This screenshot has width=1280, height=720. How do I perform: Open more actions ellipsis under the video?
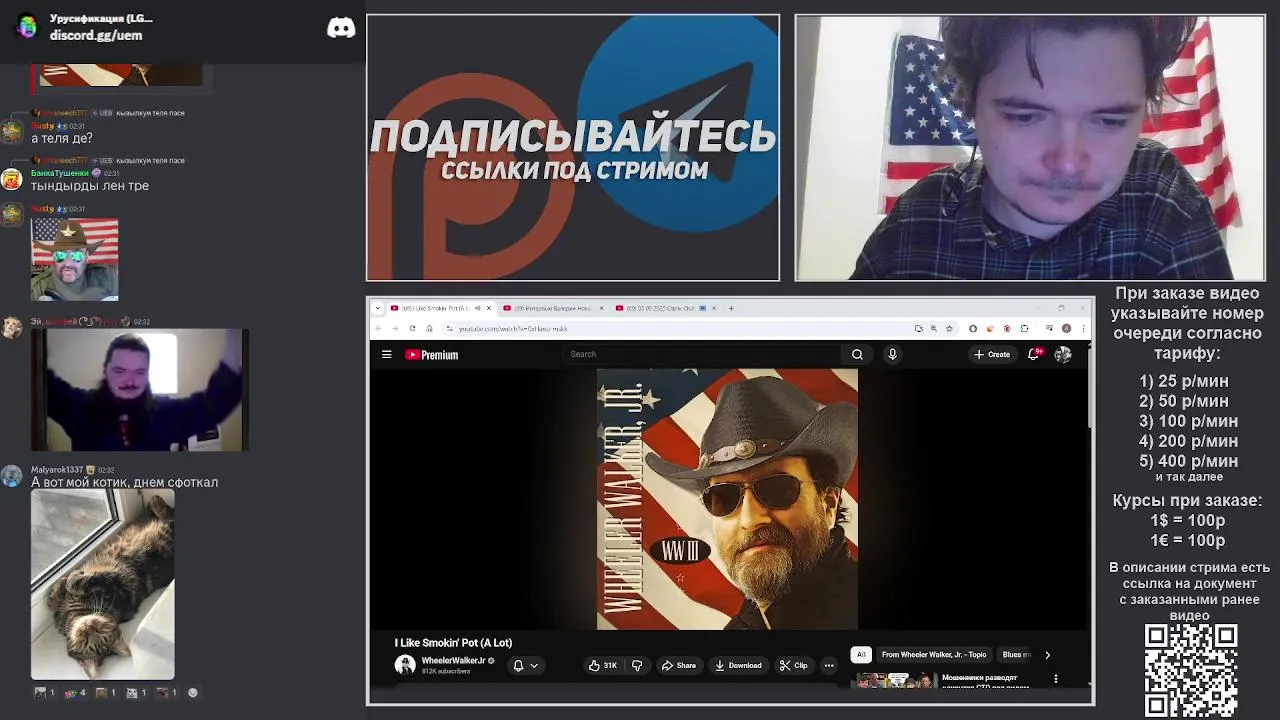(829, 665)
